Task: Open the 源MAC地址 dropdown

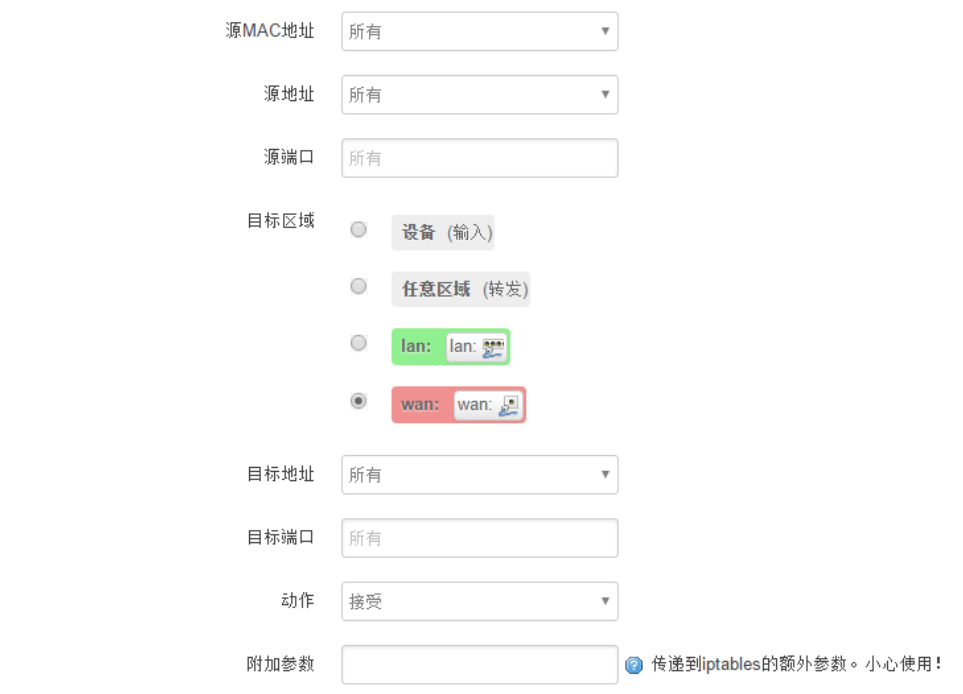Action: click(x=479, y=31)
